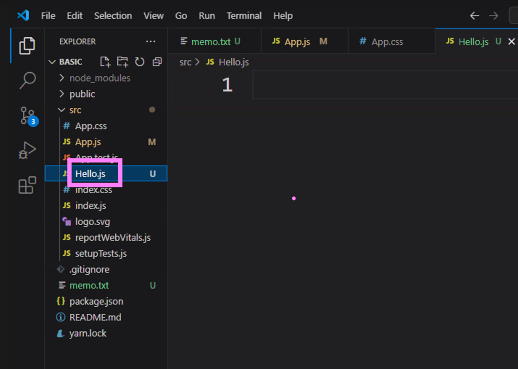Click the EXPLORER panel title

[77, 41]
